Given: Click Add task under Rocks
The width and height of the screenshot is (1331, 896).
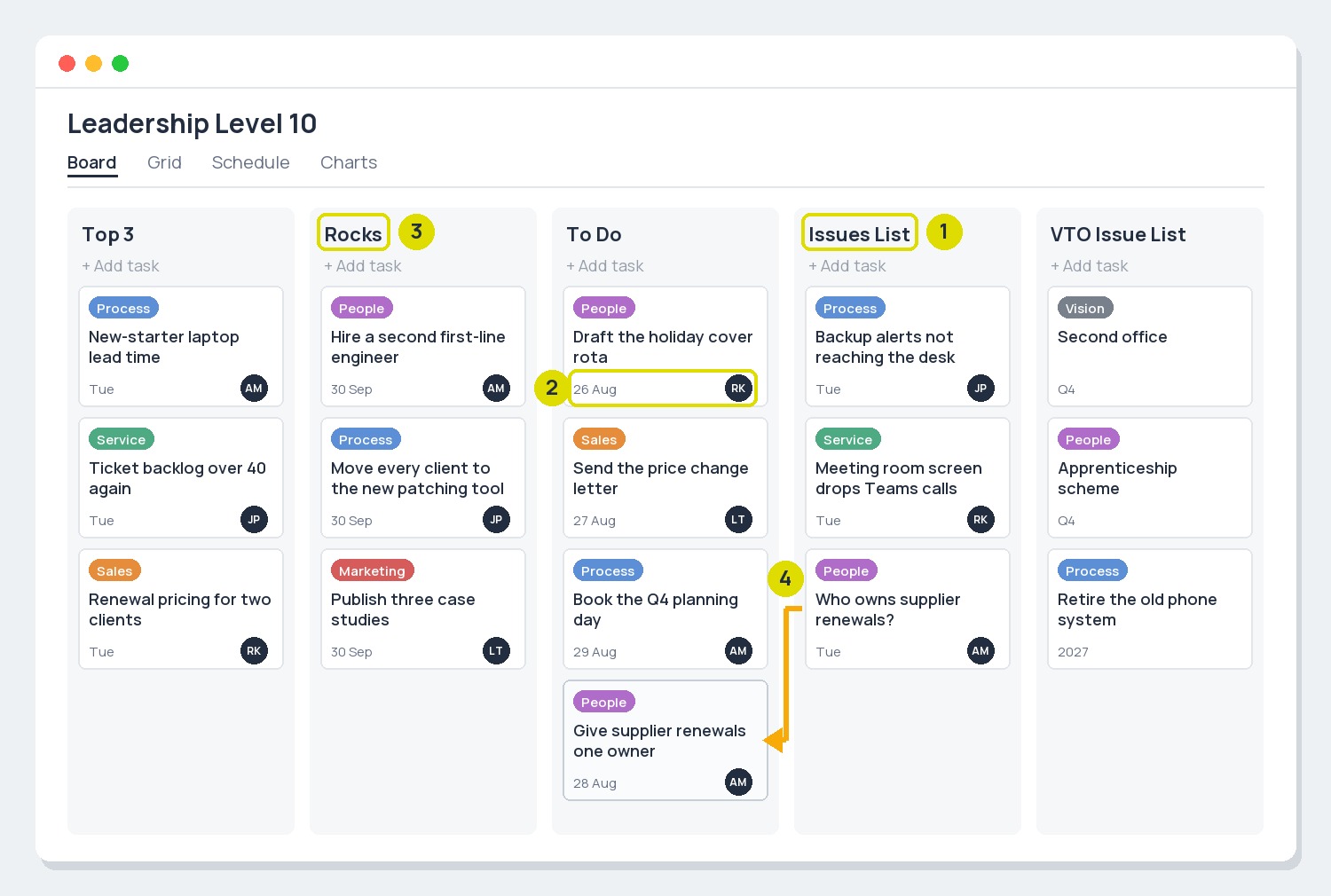Looking at the screenshot, I should coord(363,266).
